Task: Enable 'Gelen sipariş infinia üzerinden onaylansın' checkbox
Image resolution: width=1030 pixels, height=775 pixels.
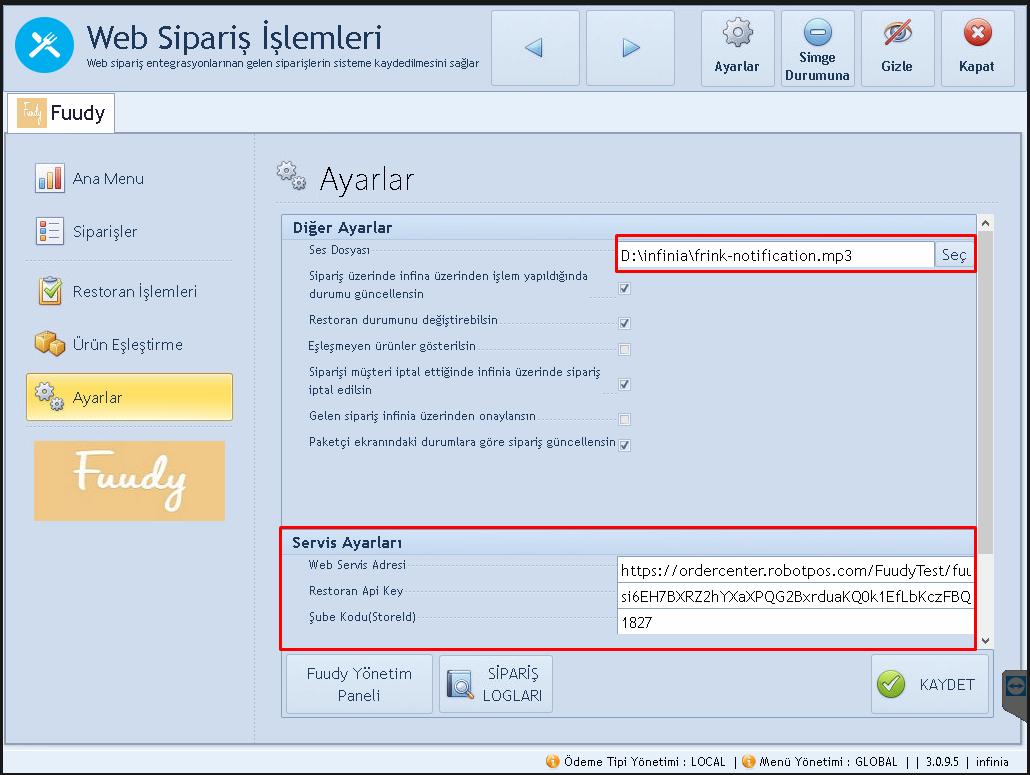Action: point(625,419)
